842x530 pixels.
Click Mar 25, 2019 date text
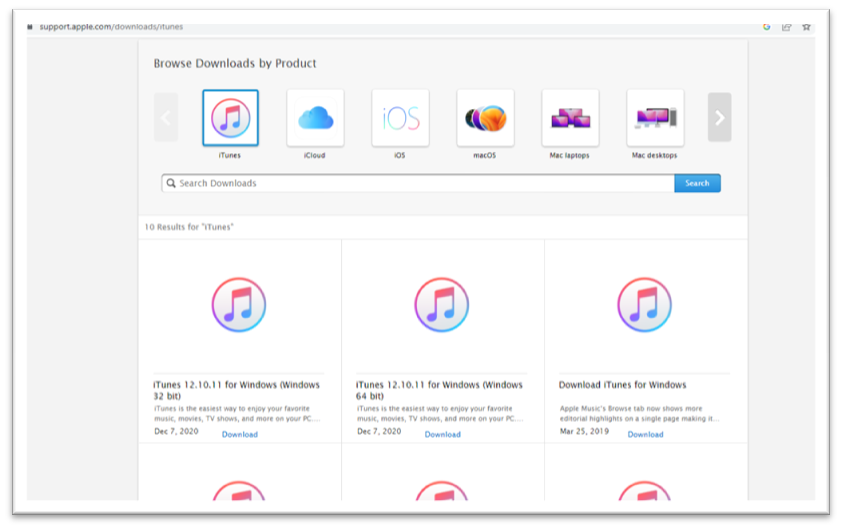tap(584, 431)
